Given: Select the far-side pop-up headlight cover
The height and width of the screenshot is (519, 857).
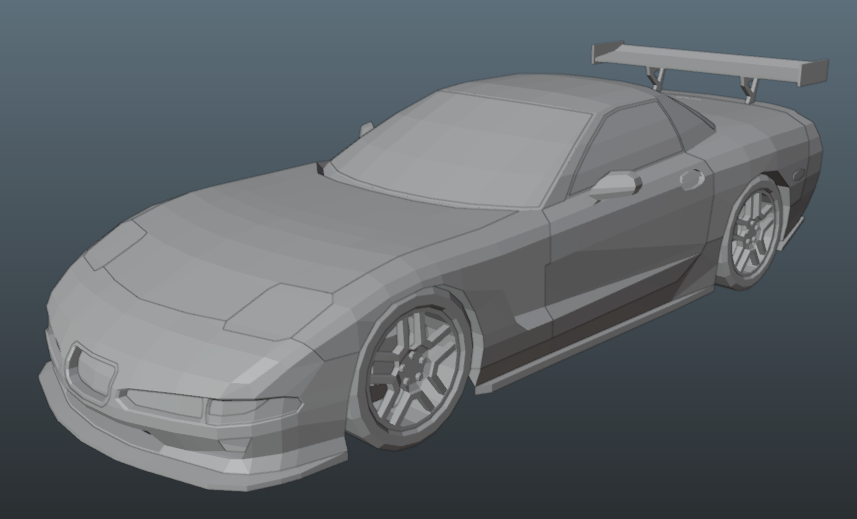Looking at the screenshot, I should (115, 245).
